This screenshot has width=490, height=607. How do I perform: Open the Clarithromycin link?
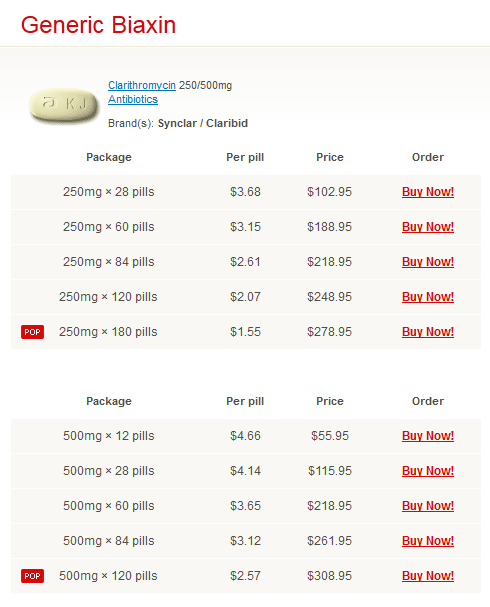click(142, 85)
